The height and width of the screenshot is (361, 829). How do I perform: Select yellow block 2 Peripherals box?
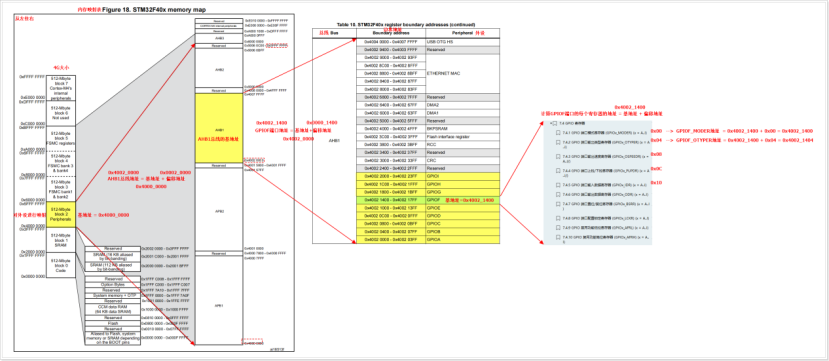pyautogui.click(x=61, y=214)
